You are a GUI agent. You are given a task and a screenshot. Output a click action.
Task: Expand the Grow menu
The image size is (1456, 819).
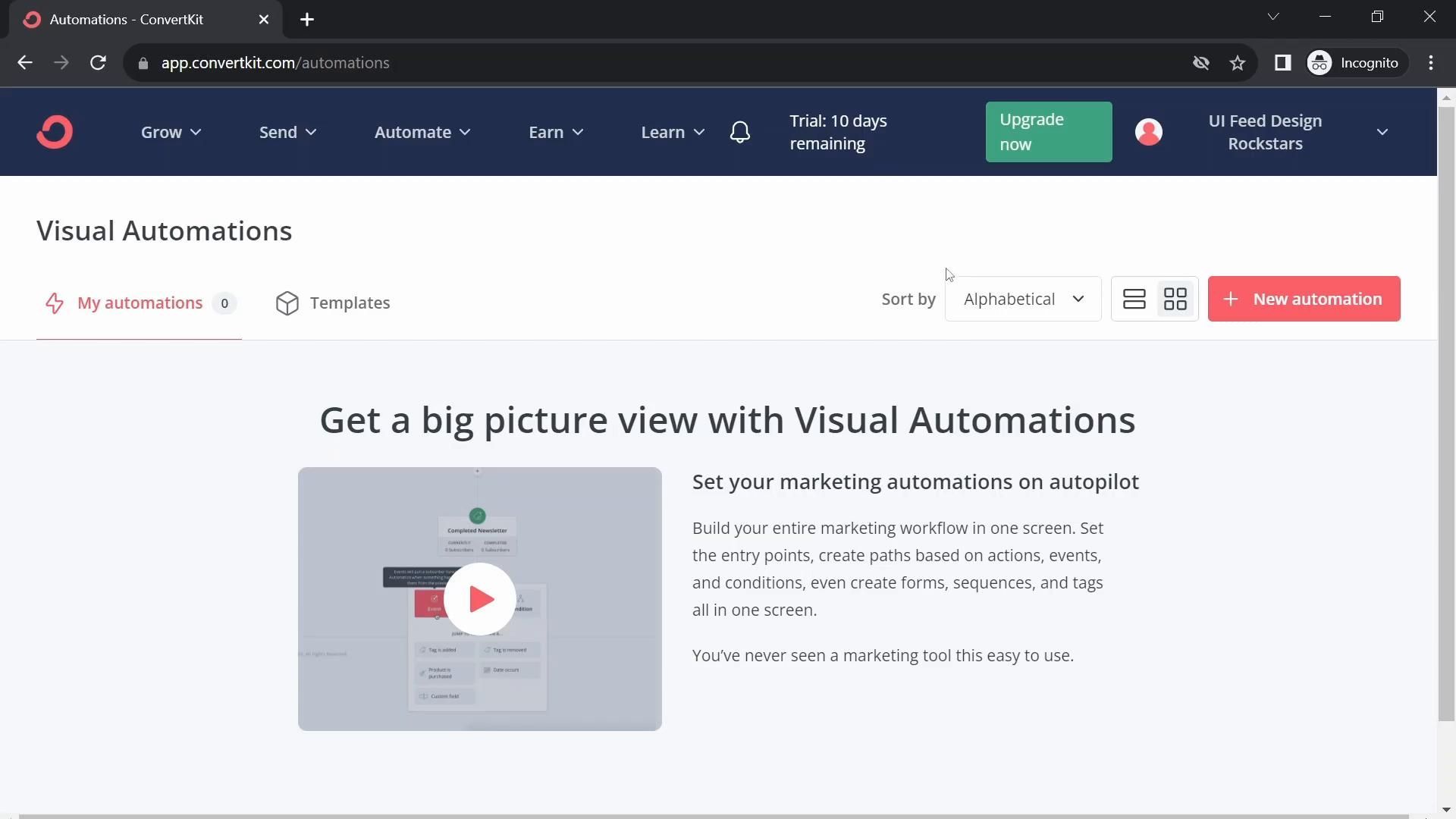(x=171, y=132)
